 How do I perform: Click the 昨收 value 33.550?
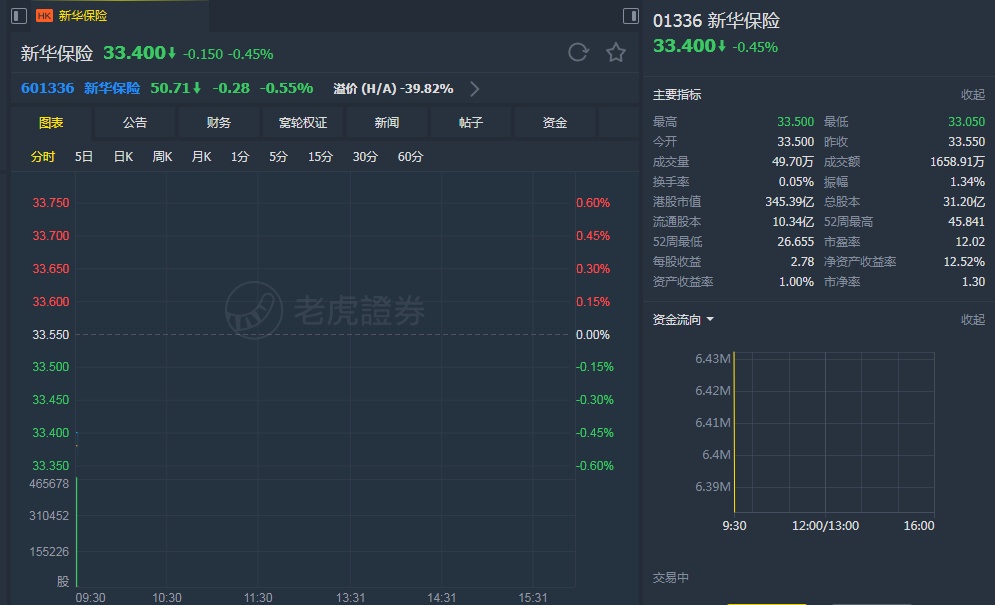pos(966,142)
